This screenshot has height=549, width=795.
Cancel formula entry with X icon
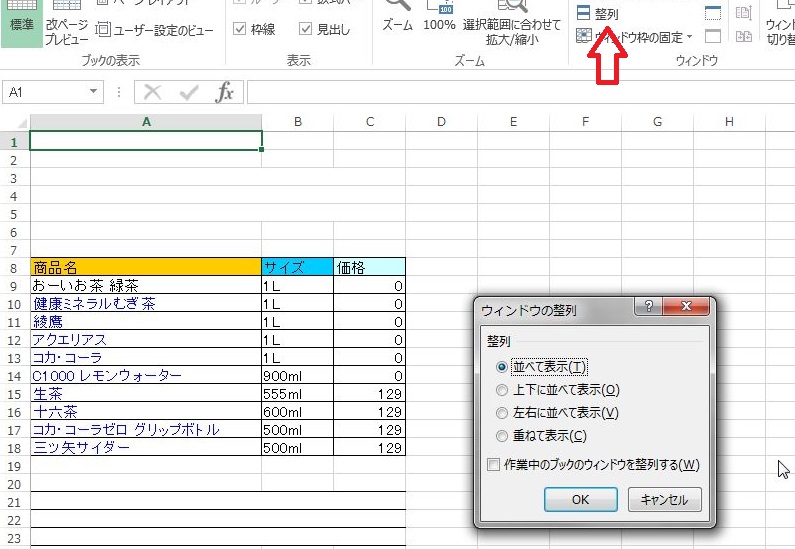click(x=152, y=92)
